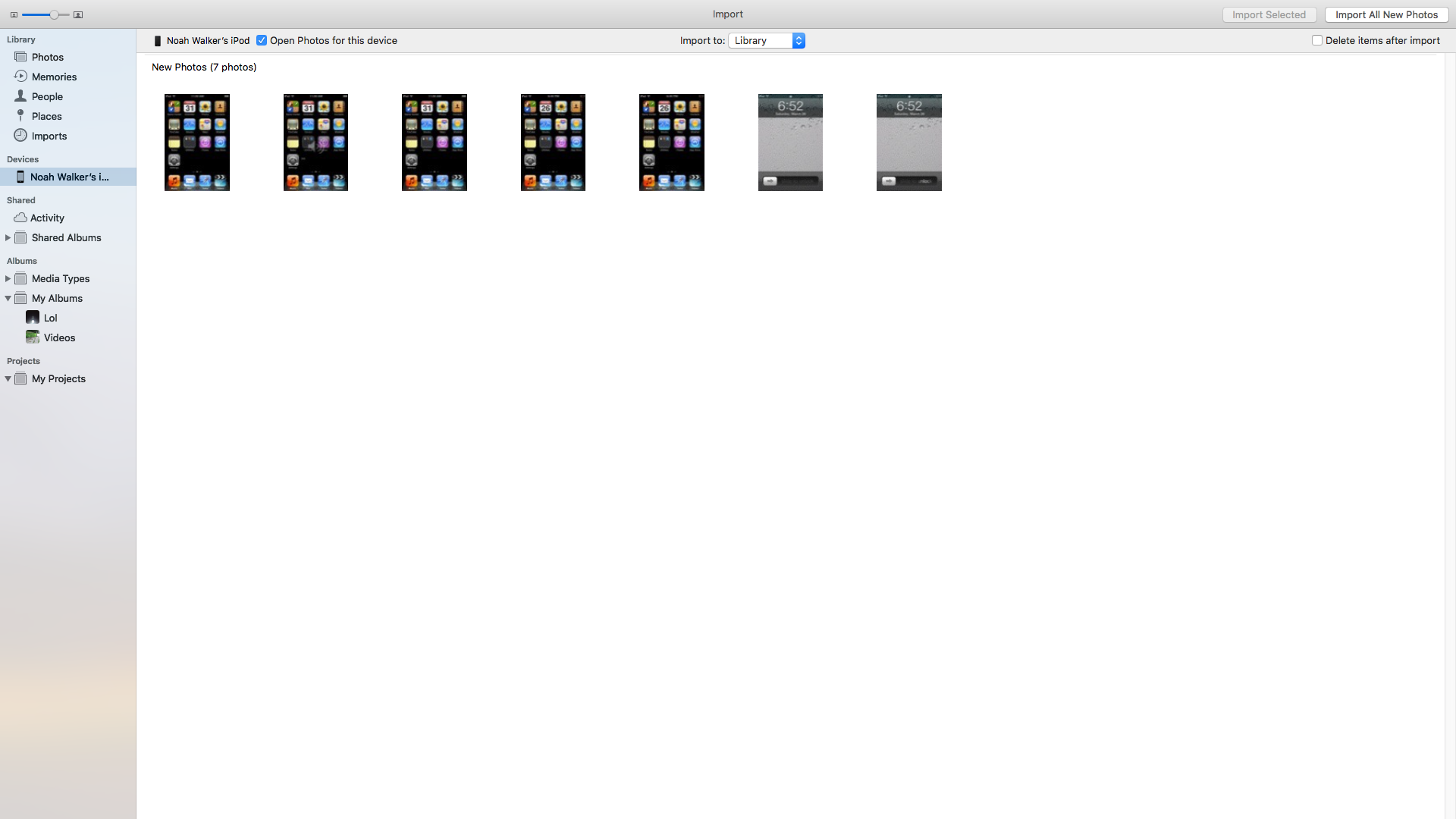Screen dimensions: 1456x819
Task: Click the small thumbnail zoom-out icon
Action: click(x=14, y=14)
